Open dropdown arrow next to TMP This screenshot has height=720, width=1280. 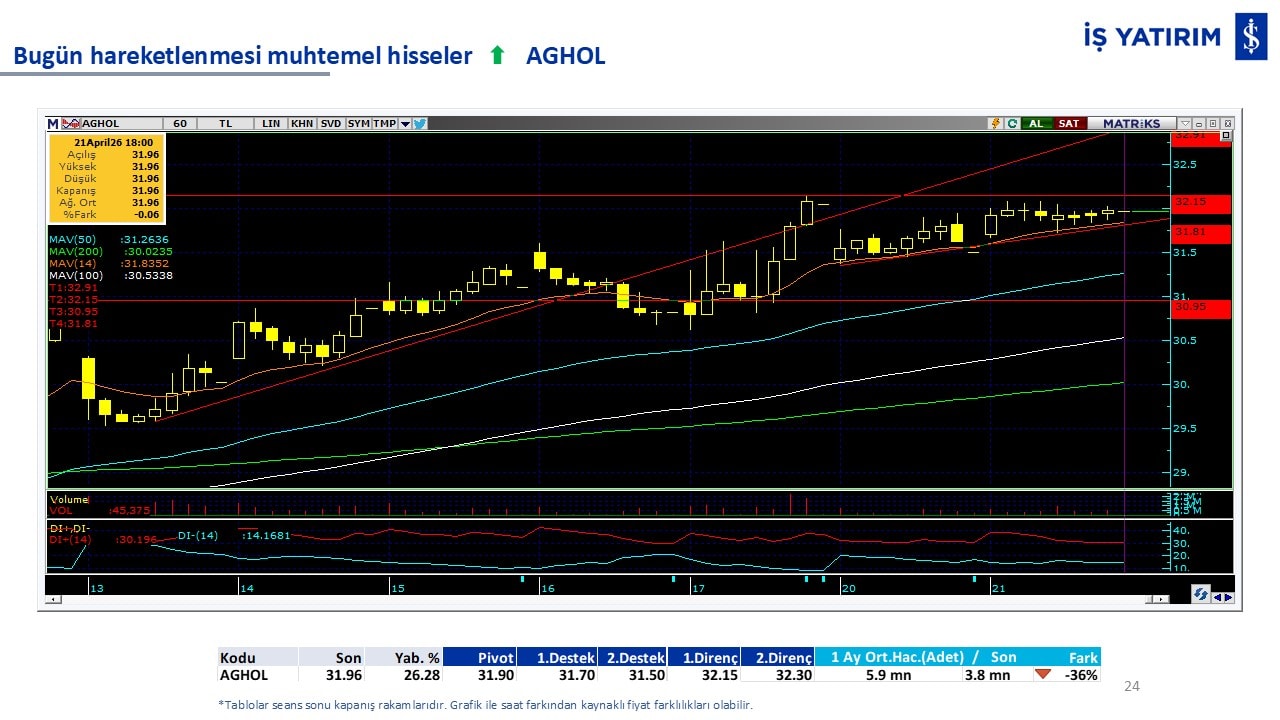[x=405, y=124]
